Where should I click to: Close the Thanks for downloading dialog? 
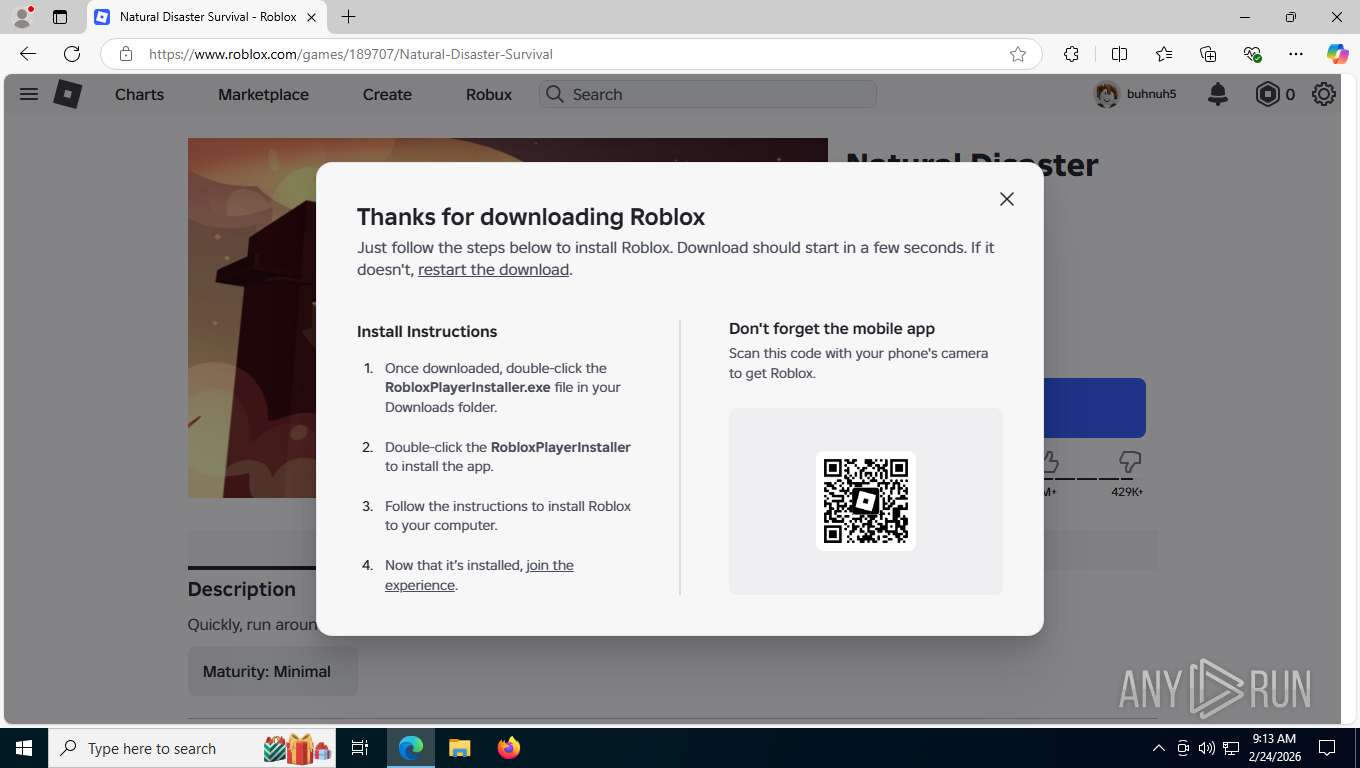pos(1007,199)
